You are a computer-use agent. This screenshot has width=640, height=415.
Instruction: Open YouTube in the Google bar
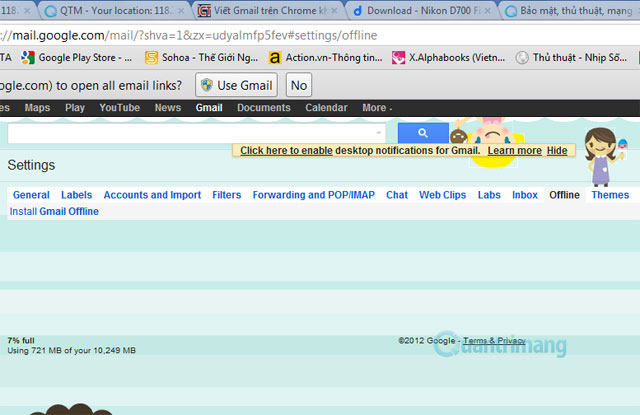(120, 108)
